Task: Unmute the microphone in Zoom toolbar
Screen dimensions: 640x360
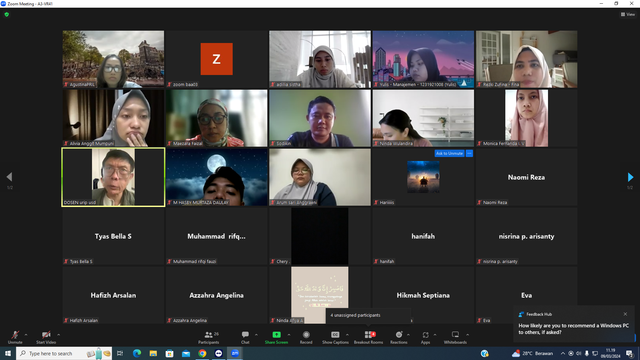Action: 15,337
